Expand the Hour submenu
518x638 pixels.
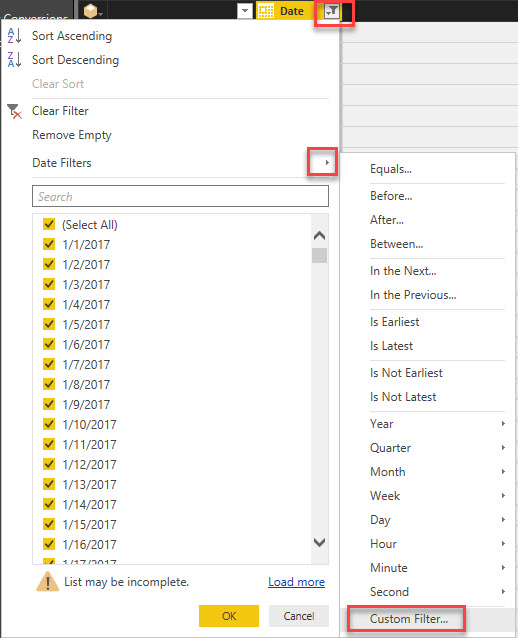pos(503,544)
